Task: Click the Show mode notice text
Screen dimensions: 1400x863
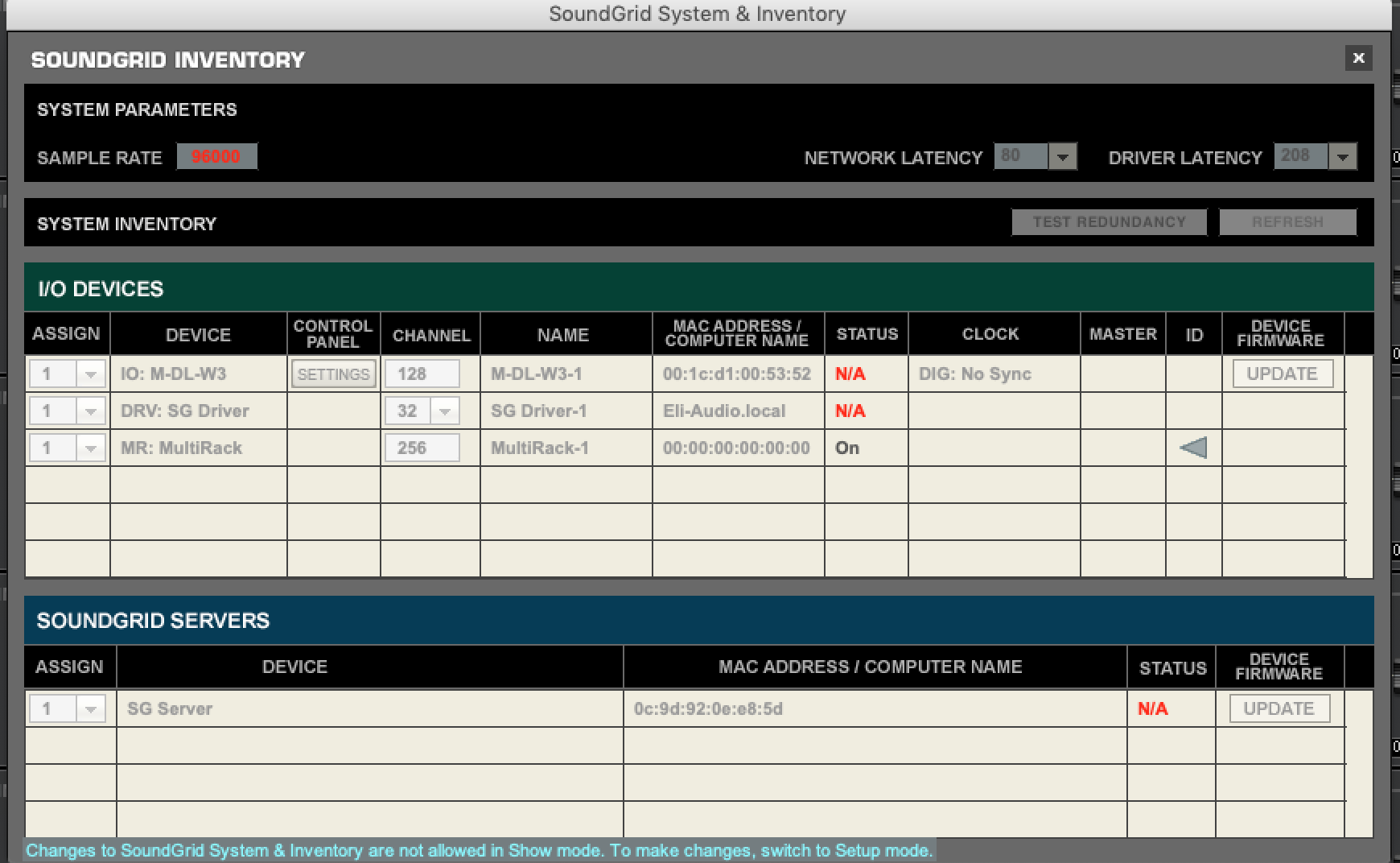Action: 480,850
